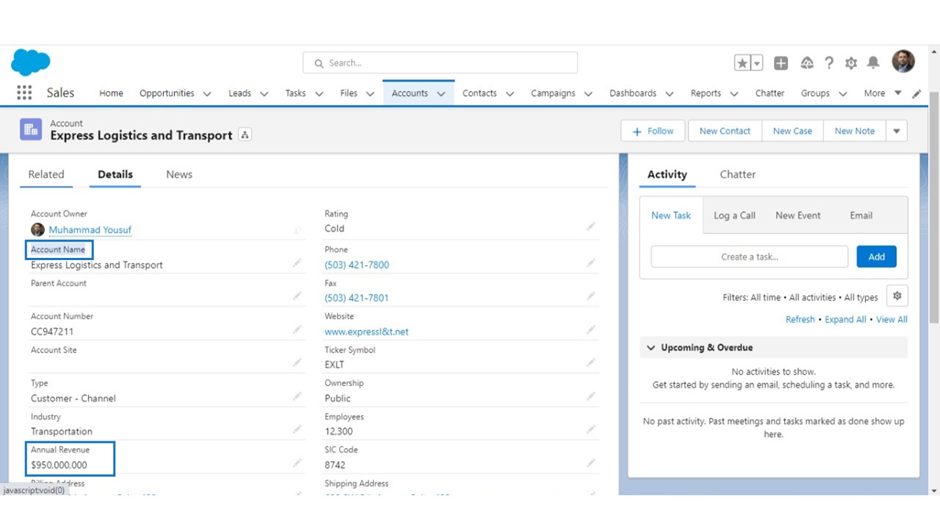Select the New Event tab
The image size is (940, 529).
tap(798, 215)
